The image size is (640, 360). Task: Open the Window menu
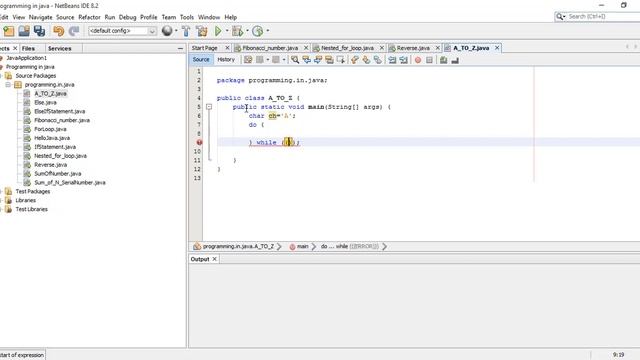209,17
